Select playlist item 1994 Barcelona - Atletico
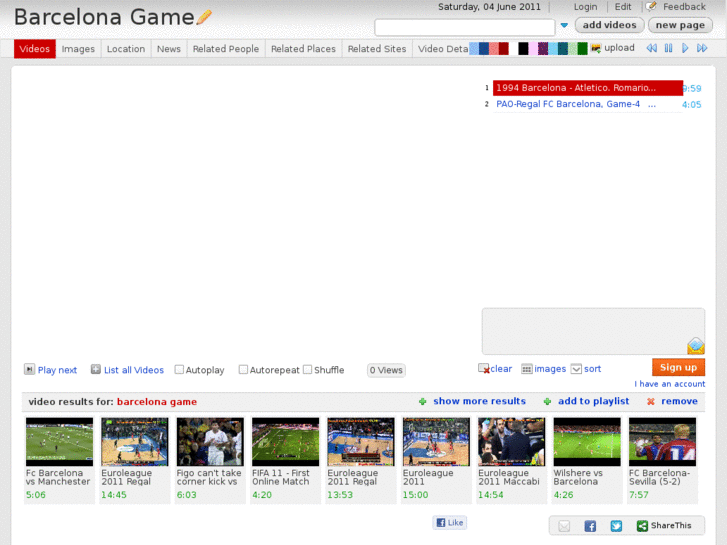 tap(587, 88)
